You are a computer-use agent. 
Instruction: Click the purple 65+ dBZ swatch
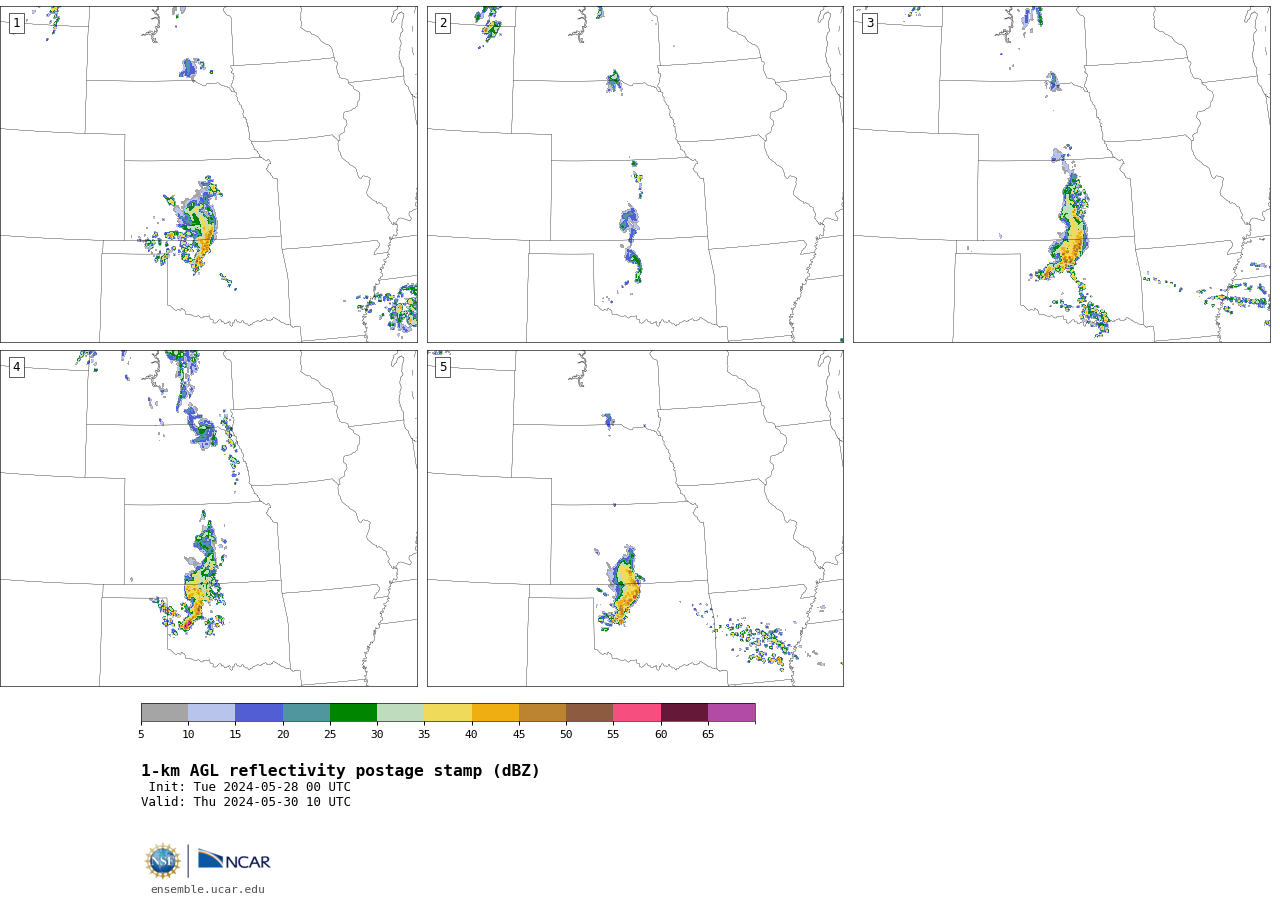[731, 713]
